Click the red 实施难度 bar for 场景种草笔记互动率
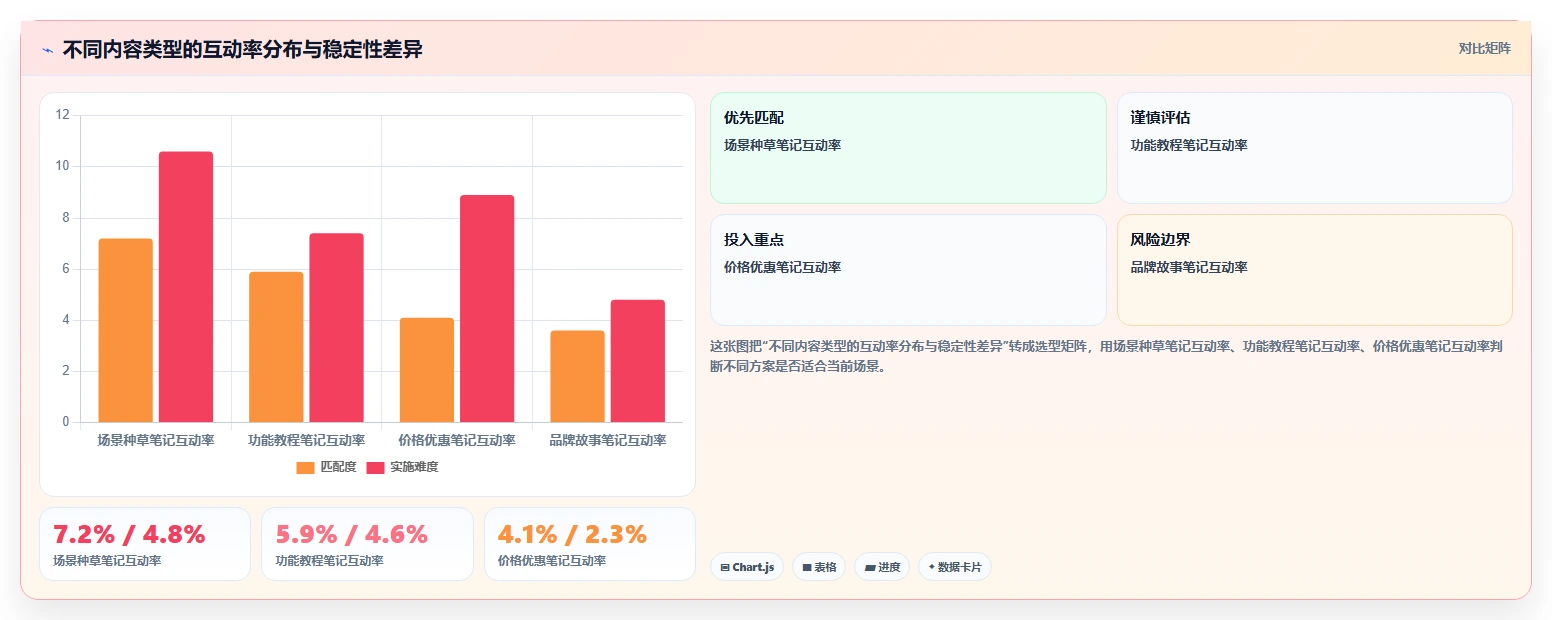The height and width of the screenshot is (620, 1552). pyautogui.click(x=186, y=287)
